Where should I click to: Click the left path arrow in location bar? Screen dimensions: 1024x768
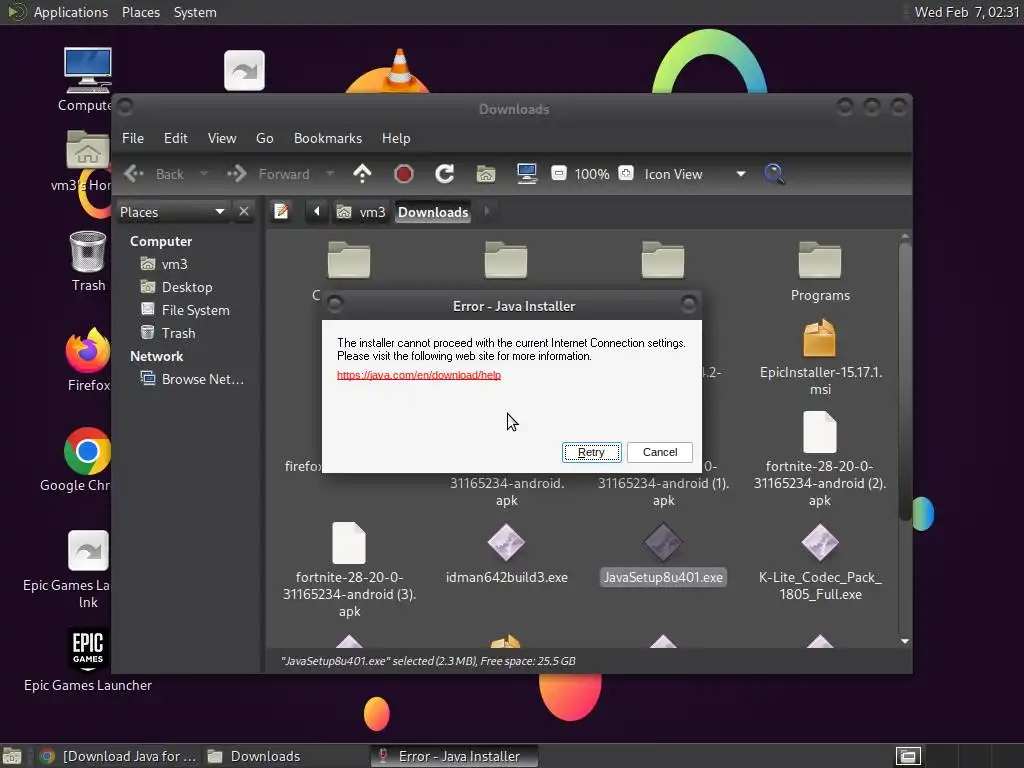pyautogui.click(x=317, y=212)
